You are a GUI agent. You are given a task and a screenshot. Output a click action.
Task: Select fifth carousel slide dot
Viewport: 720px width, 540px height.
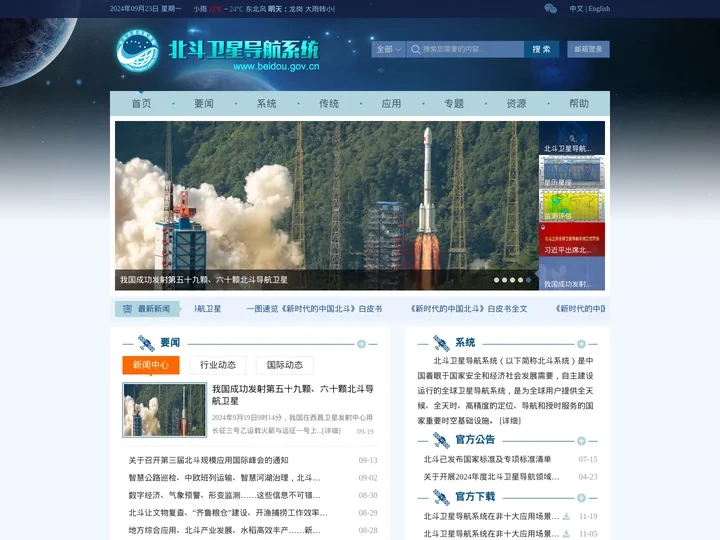(529, 280)
